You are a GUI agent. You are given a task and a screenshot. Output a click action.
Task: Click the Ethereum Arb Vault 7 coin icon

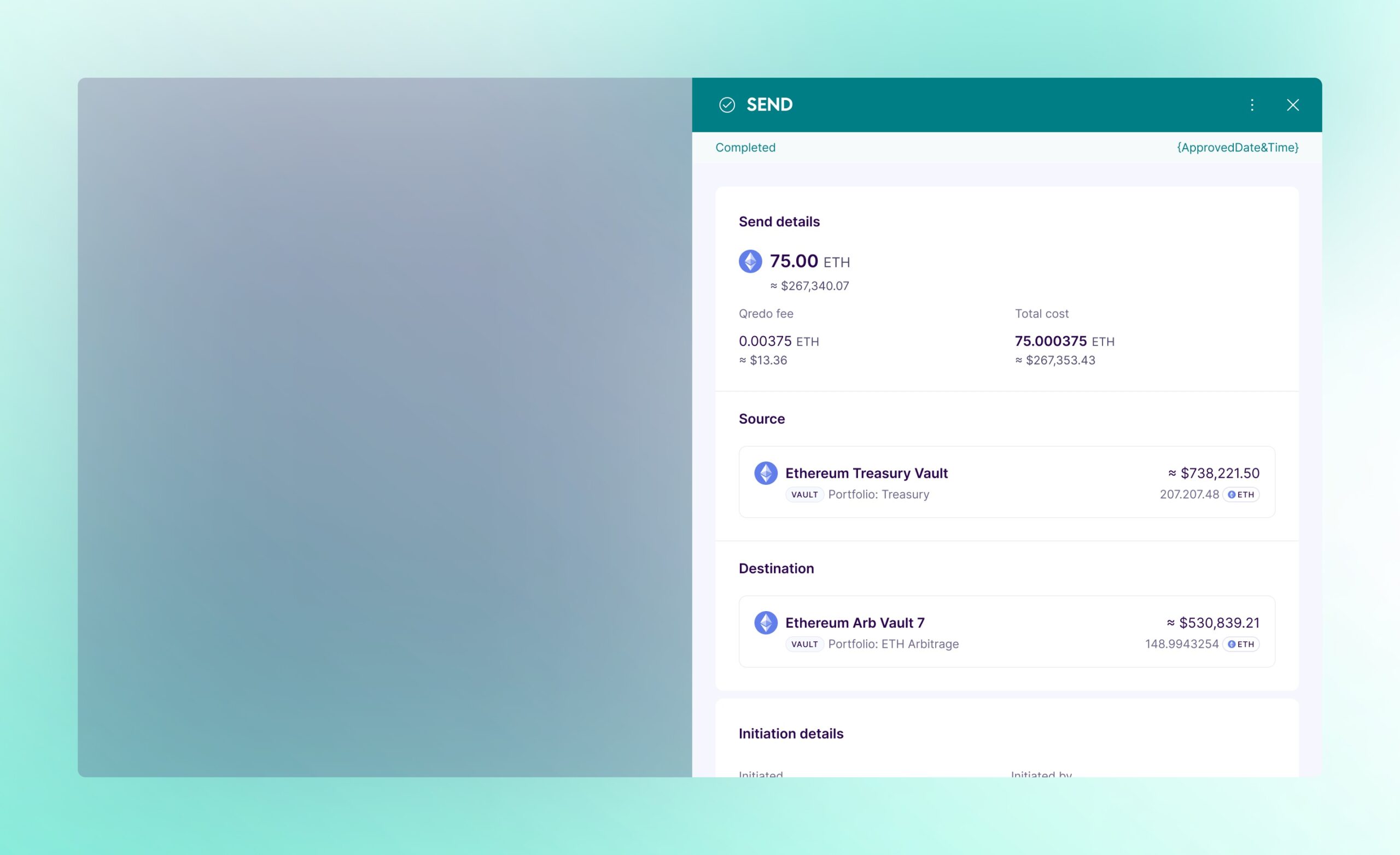coord(765,623)
